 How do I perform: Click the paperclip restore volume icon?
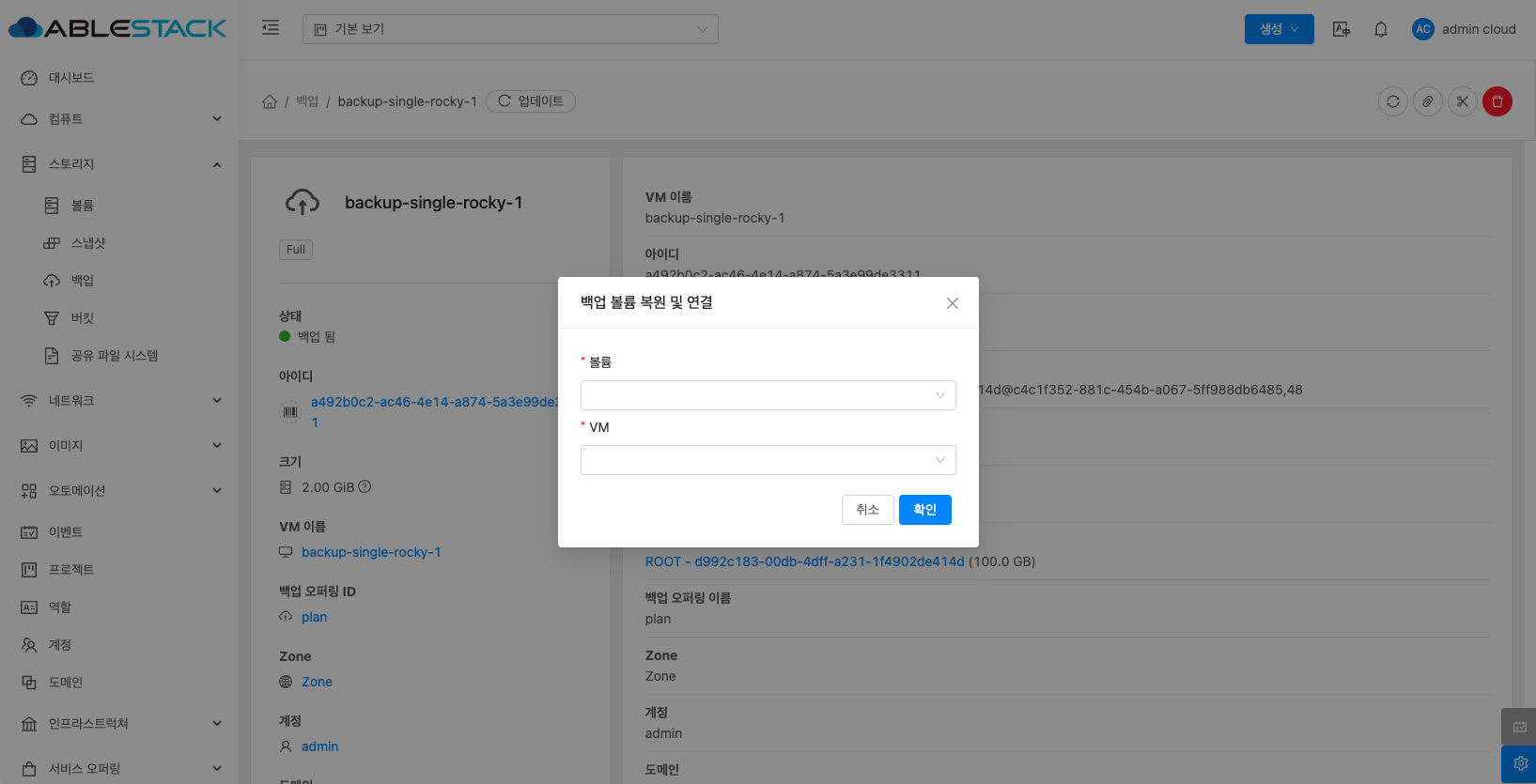click(1427, 101)
